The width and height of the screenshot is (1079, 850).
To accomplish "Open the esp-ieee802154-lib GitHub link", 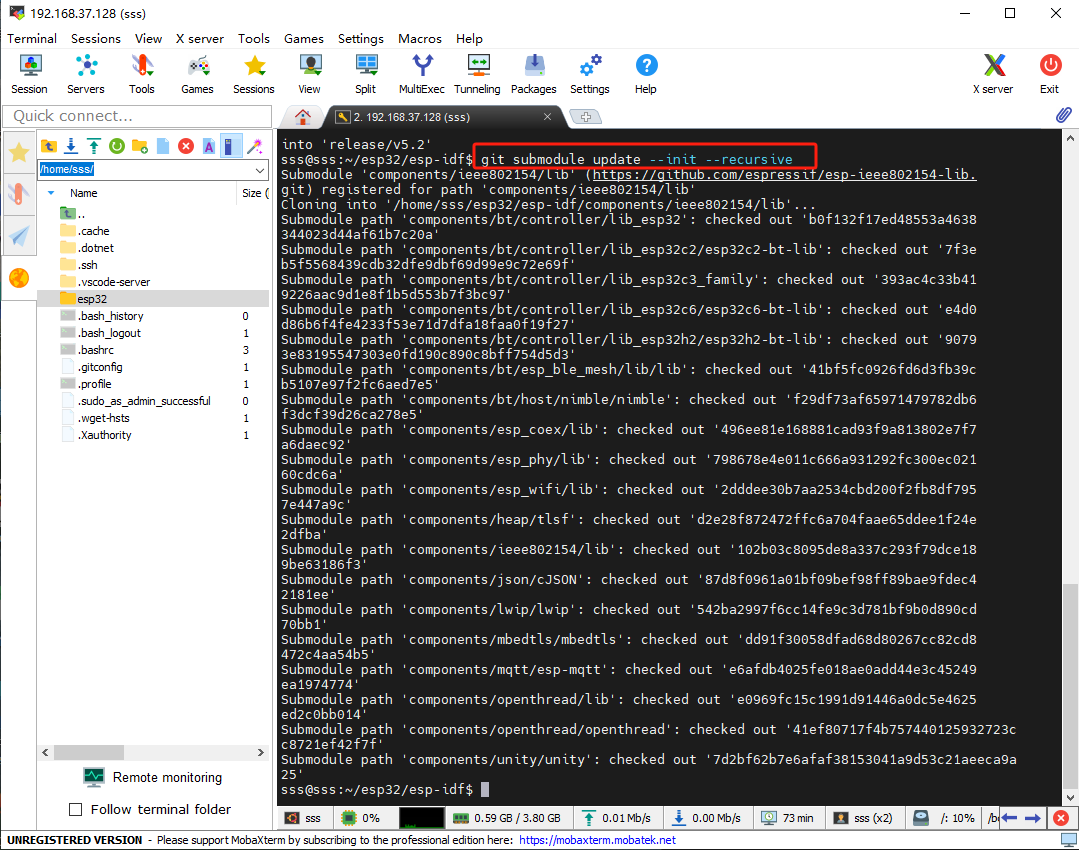I will (784, 175).
